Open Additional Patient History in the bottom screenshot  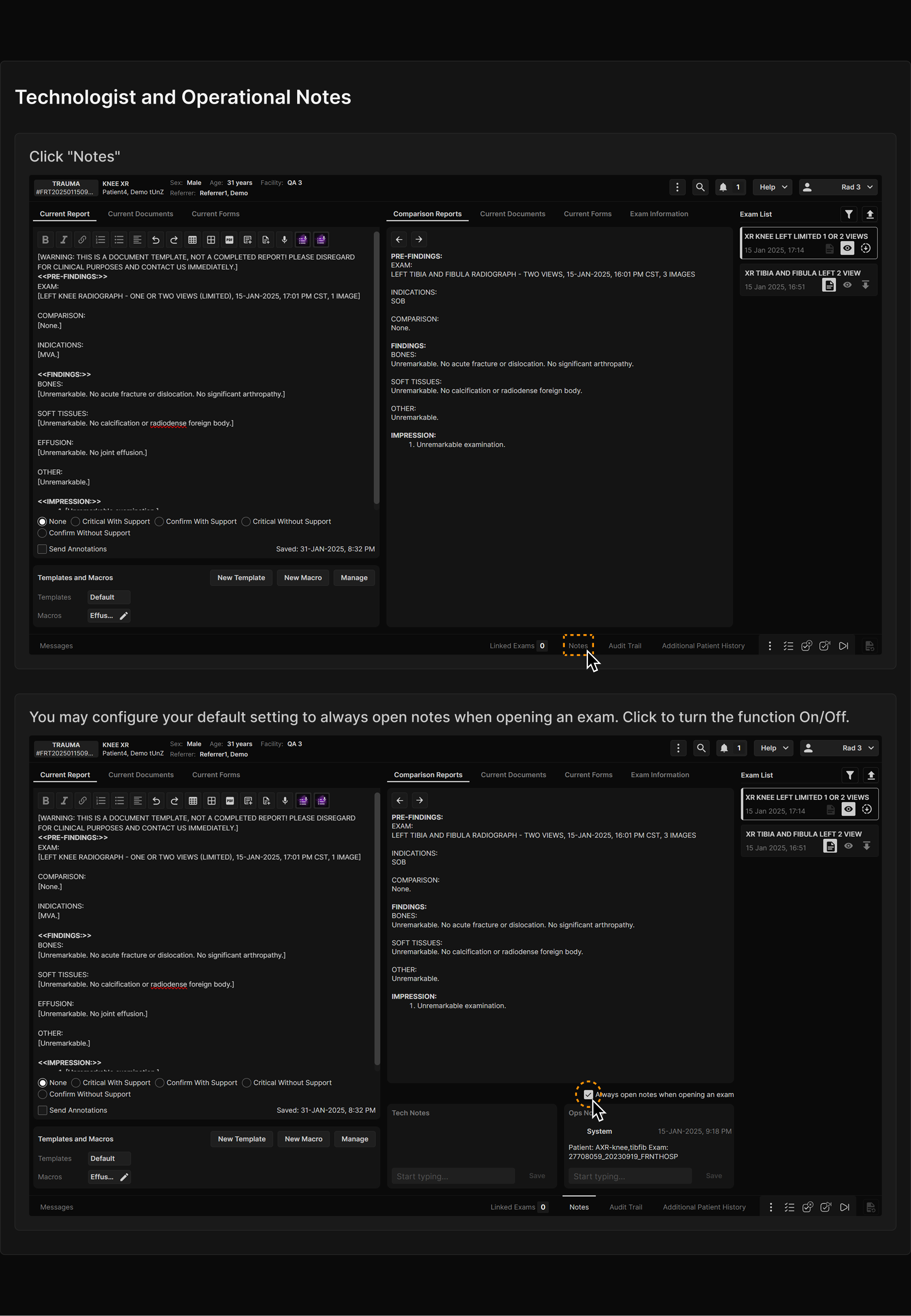[705, 1207]
